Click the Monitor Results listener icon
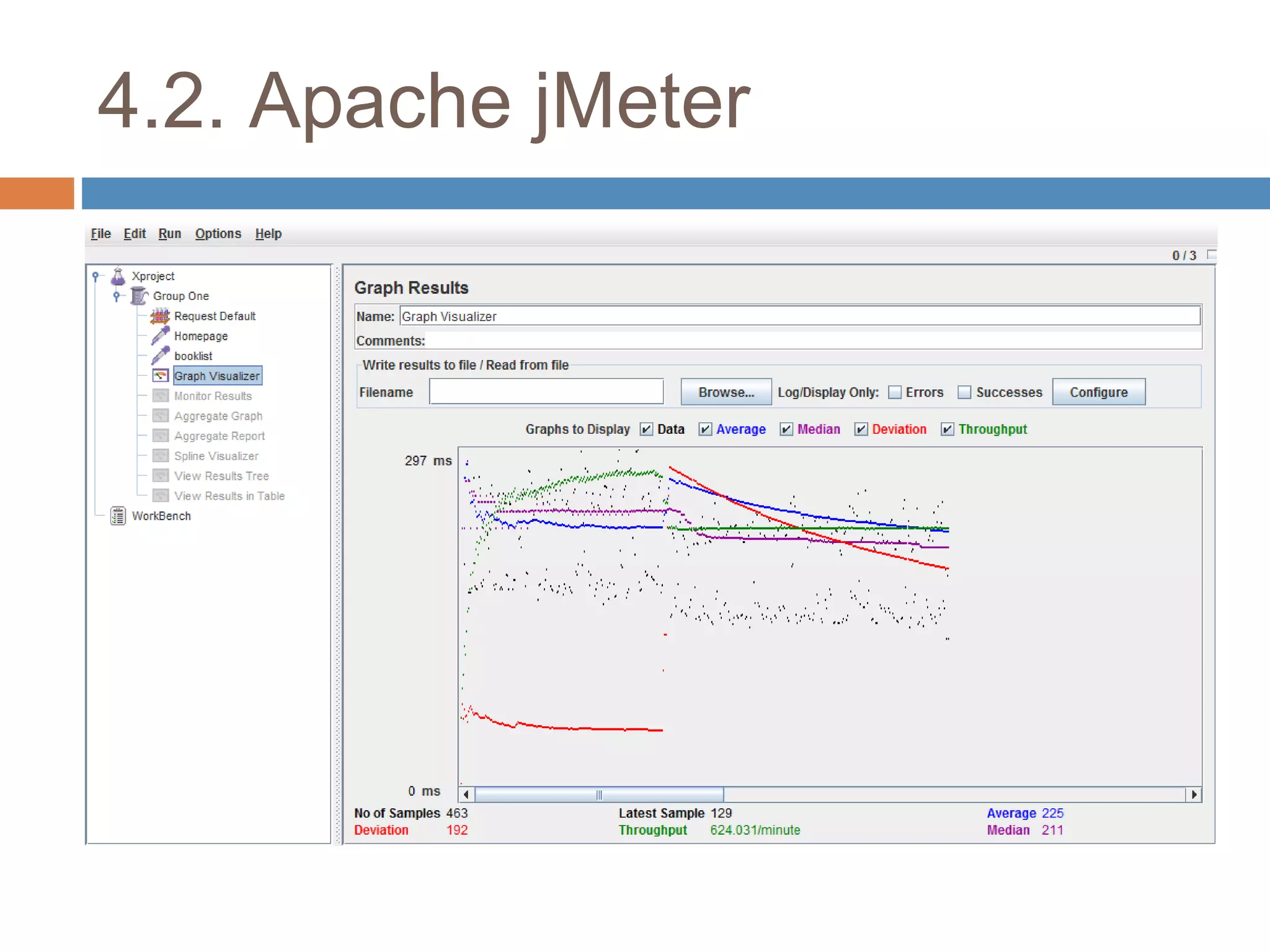The width and height of the screenshot is (1270, 952). coord(160,395)
